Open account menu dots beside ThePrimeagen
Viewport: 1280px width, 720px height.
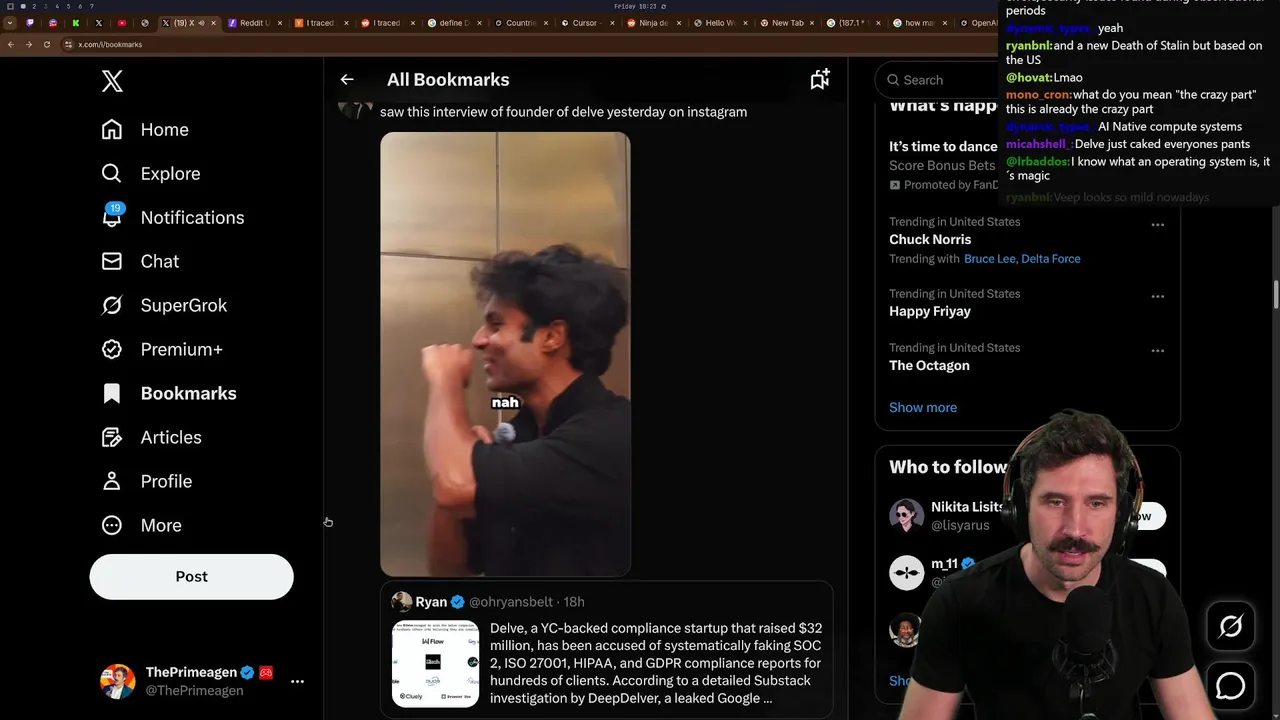(x=297, y=681)
